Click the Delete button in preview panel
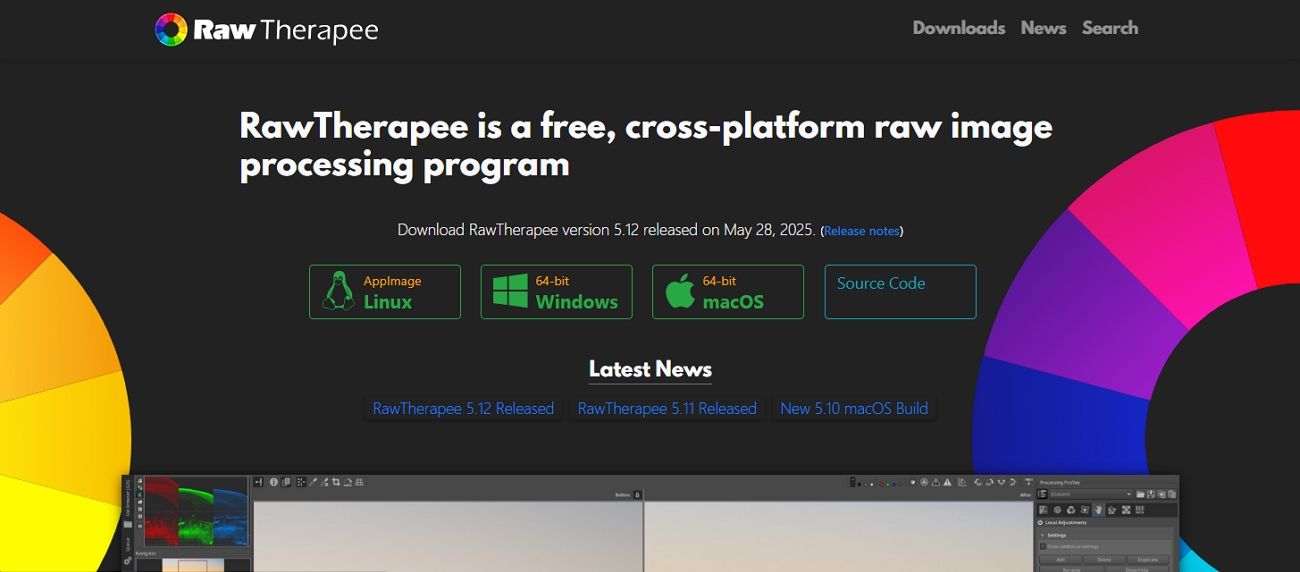Image resolution: width=1300 pixels, height=572 pixels. (1104, 560)
